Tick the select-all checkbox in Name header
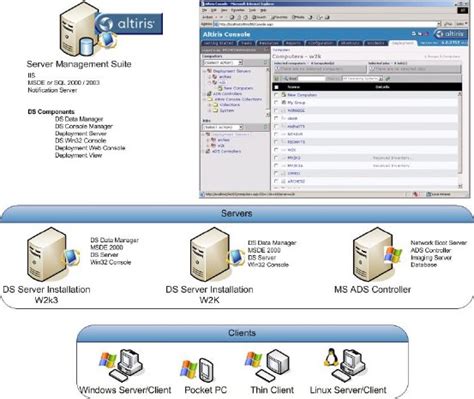The height and width of the screenshot is (399, 474). click(276, 87)
